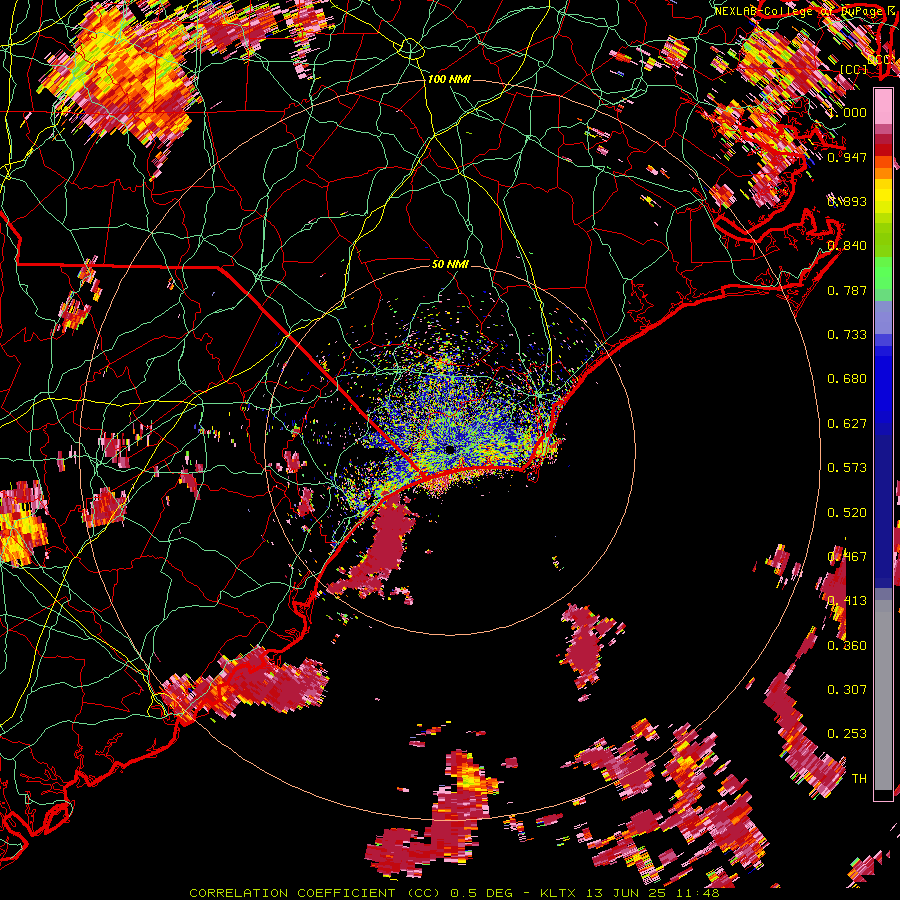
Task: Click the 13 JUN 25 11:48 timestamp
Action: click(653, 893)
